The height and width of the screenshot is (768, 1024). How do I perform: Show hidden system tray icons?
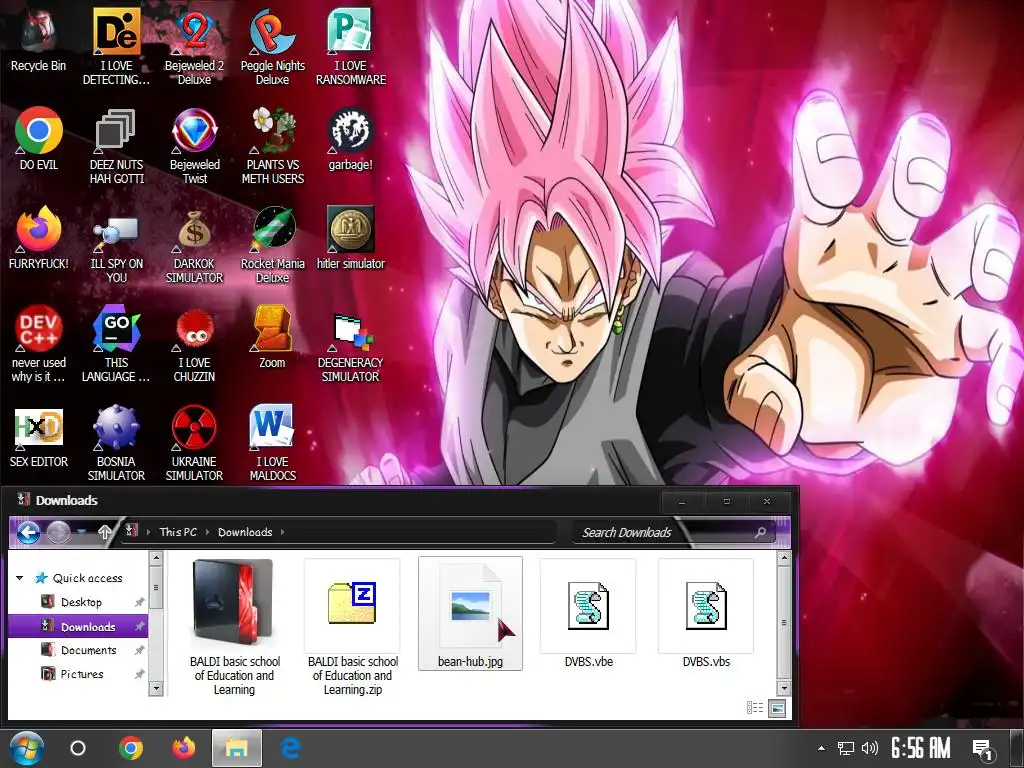822,748
